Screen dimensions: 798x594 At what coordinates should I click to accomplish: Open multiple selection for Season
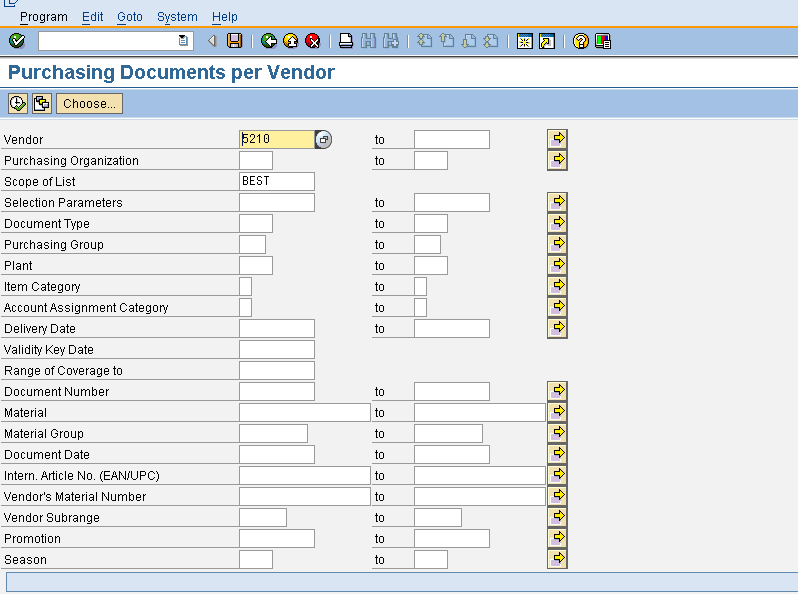click(557, 559)
